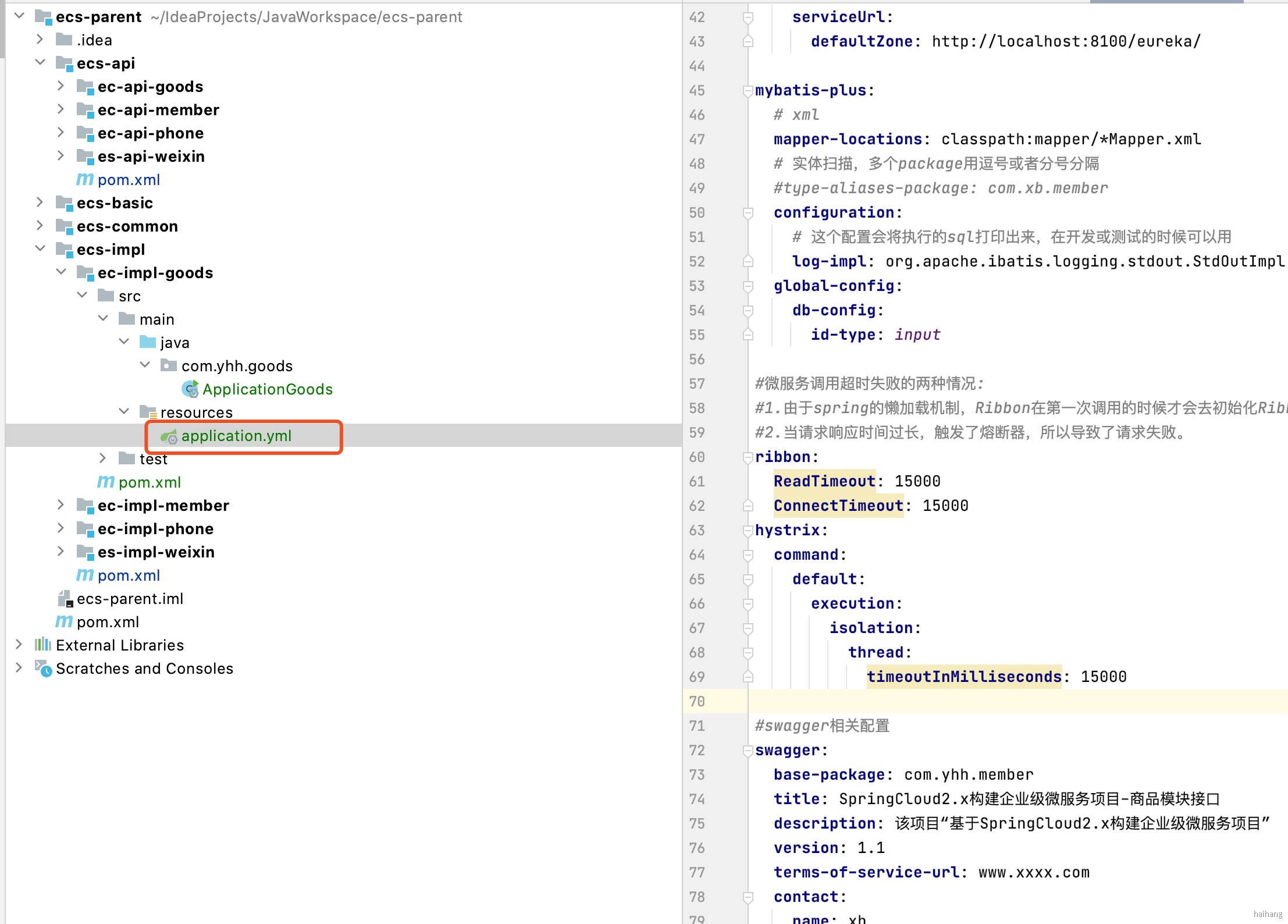
Task: Click the ec-api-goods module folder icon
Action: (x=86, y=87)
